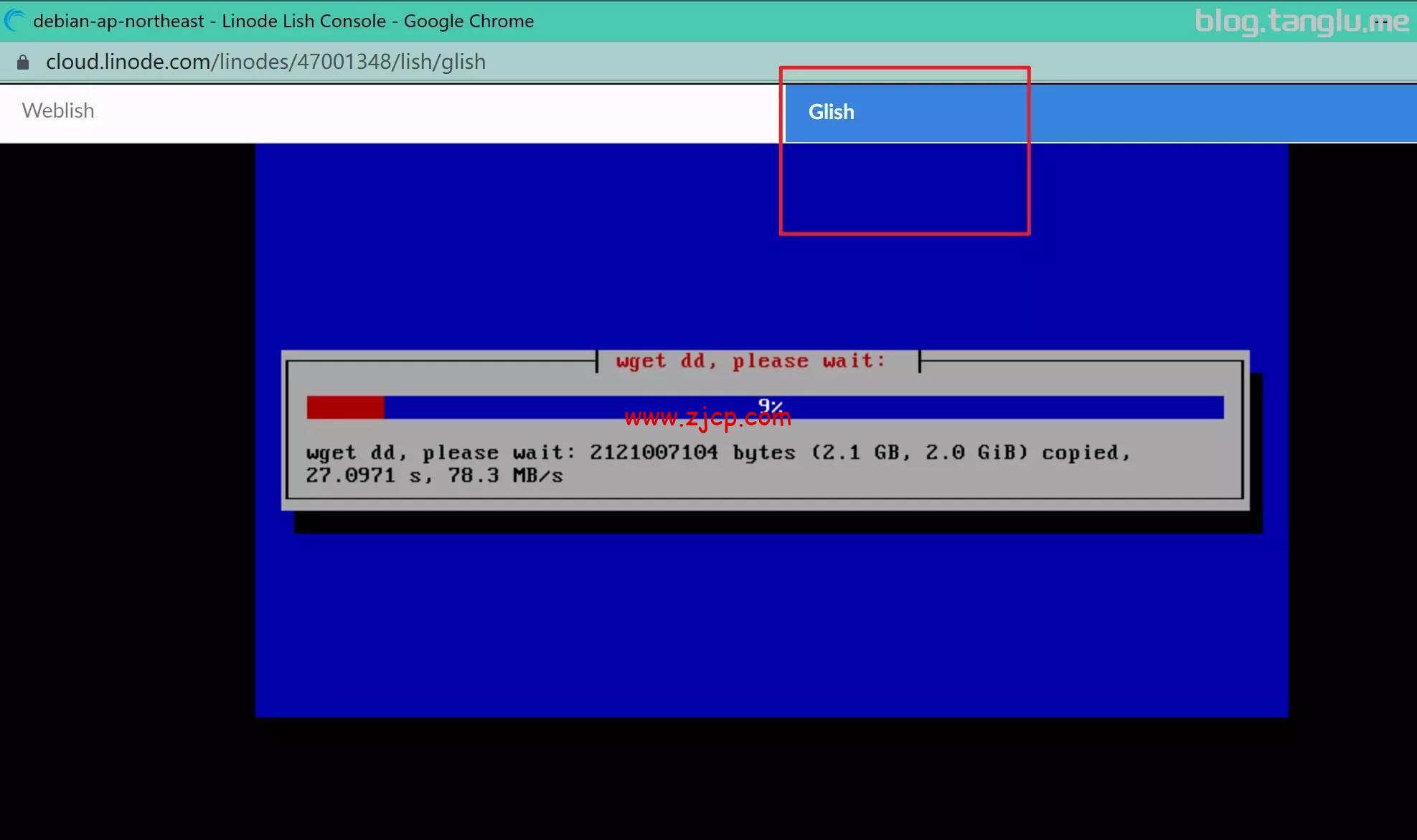
Task: Open the Glish graphical console
Action: click(831, 112)
